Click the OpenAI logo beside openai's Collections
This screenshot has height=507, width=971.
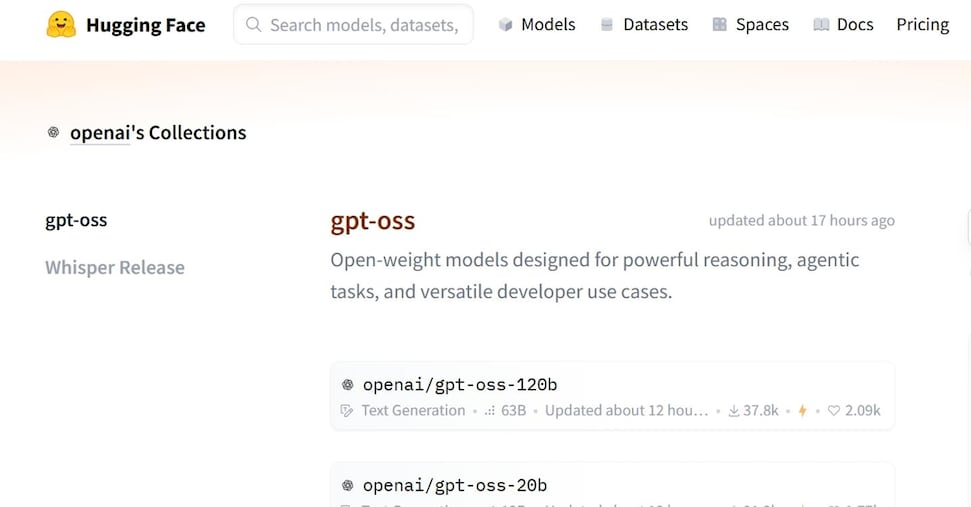(x=53, y=132)
